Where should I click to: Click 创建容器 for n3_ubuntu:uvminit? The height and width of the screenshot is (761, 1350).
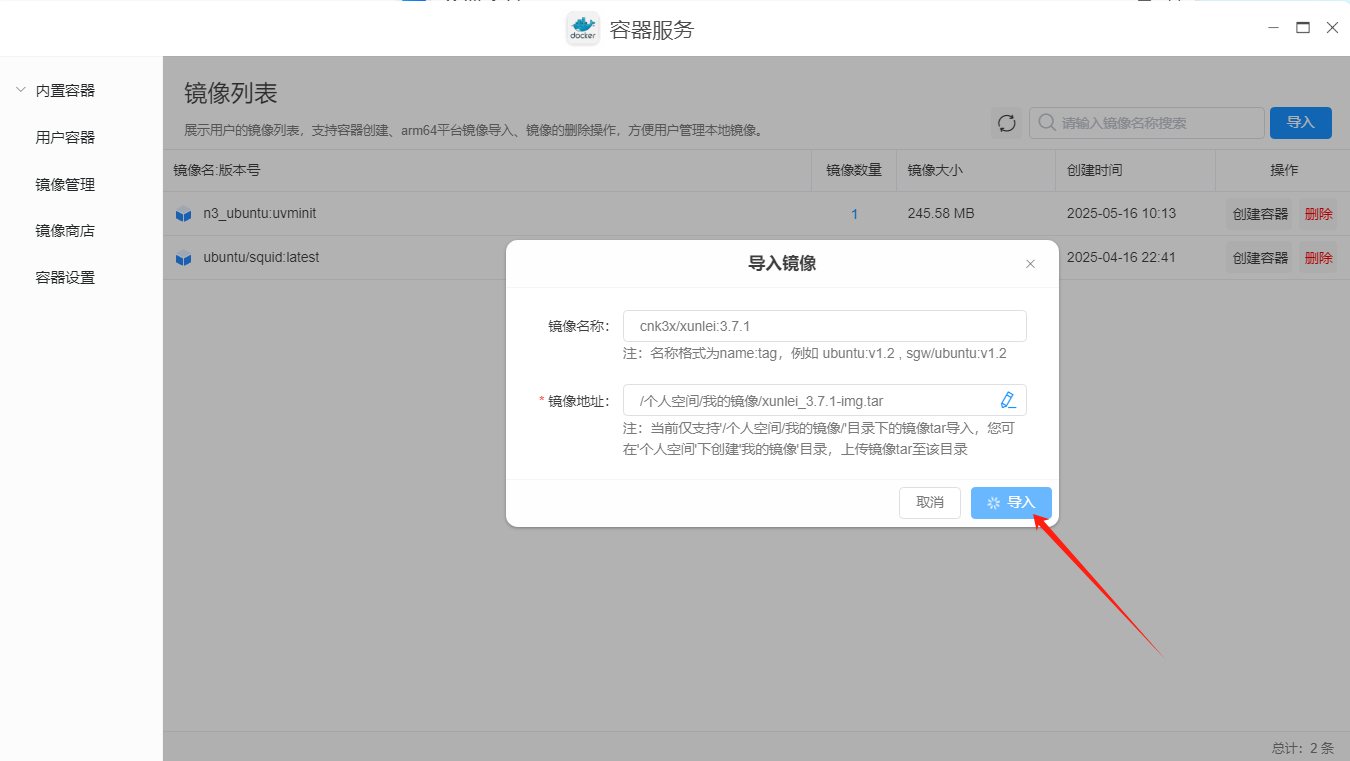tap(1260, 214)
